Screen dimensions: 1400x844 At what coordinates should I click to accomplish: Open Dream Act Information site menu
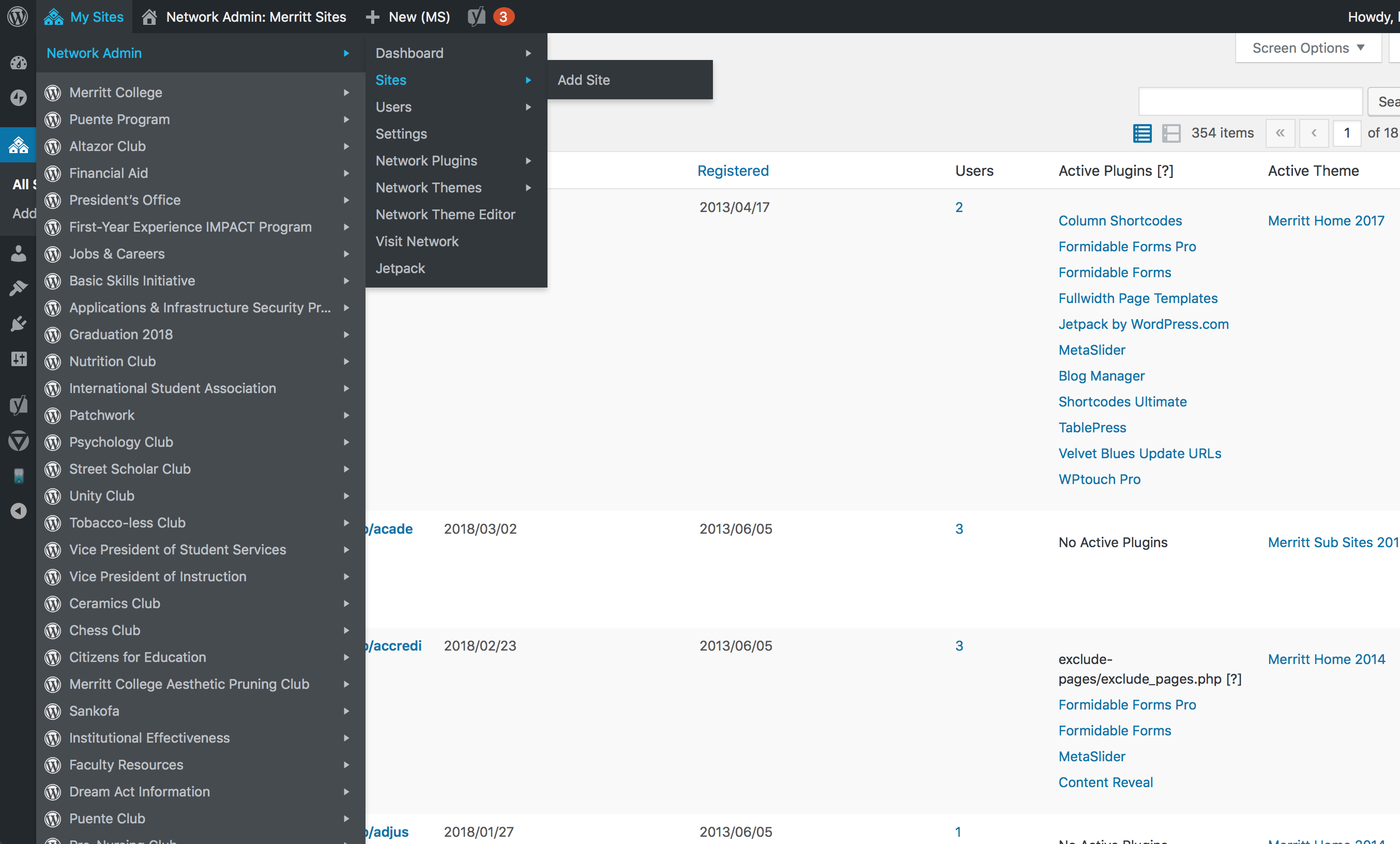point(140,792)
